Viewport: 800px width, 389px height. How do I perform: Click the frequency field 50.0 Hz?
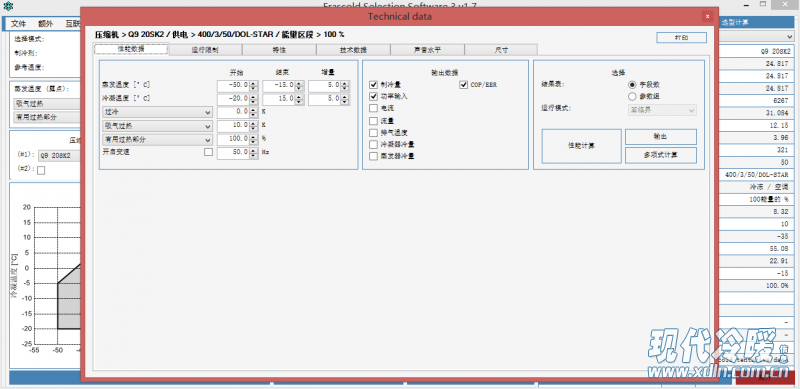tap(233, 152)
